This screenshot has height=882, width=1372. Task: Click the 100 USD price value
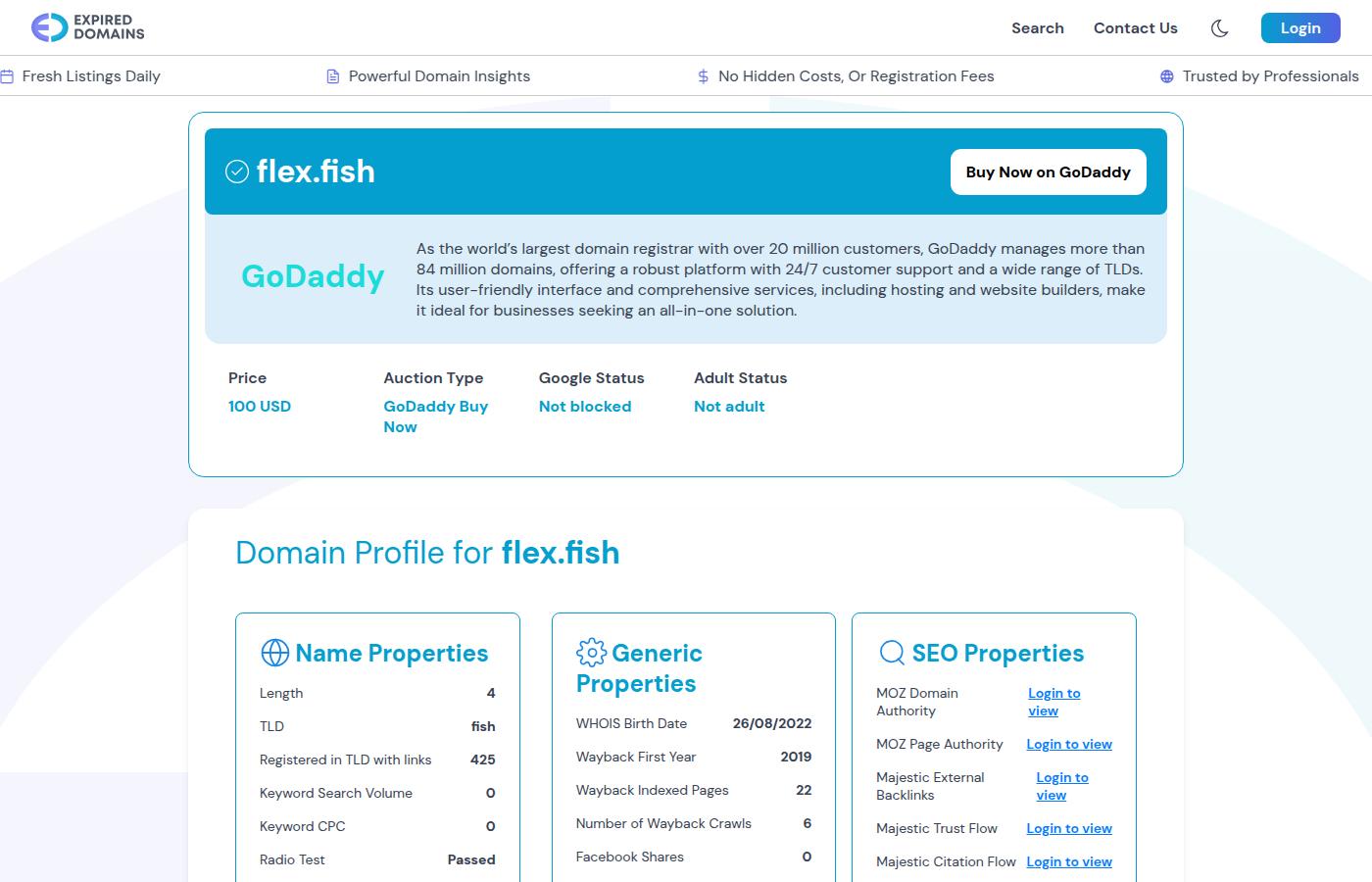pyautogui.click(x=260, y=407)
